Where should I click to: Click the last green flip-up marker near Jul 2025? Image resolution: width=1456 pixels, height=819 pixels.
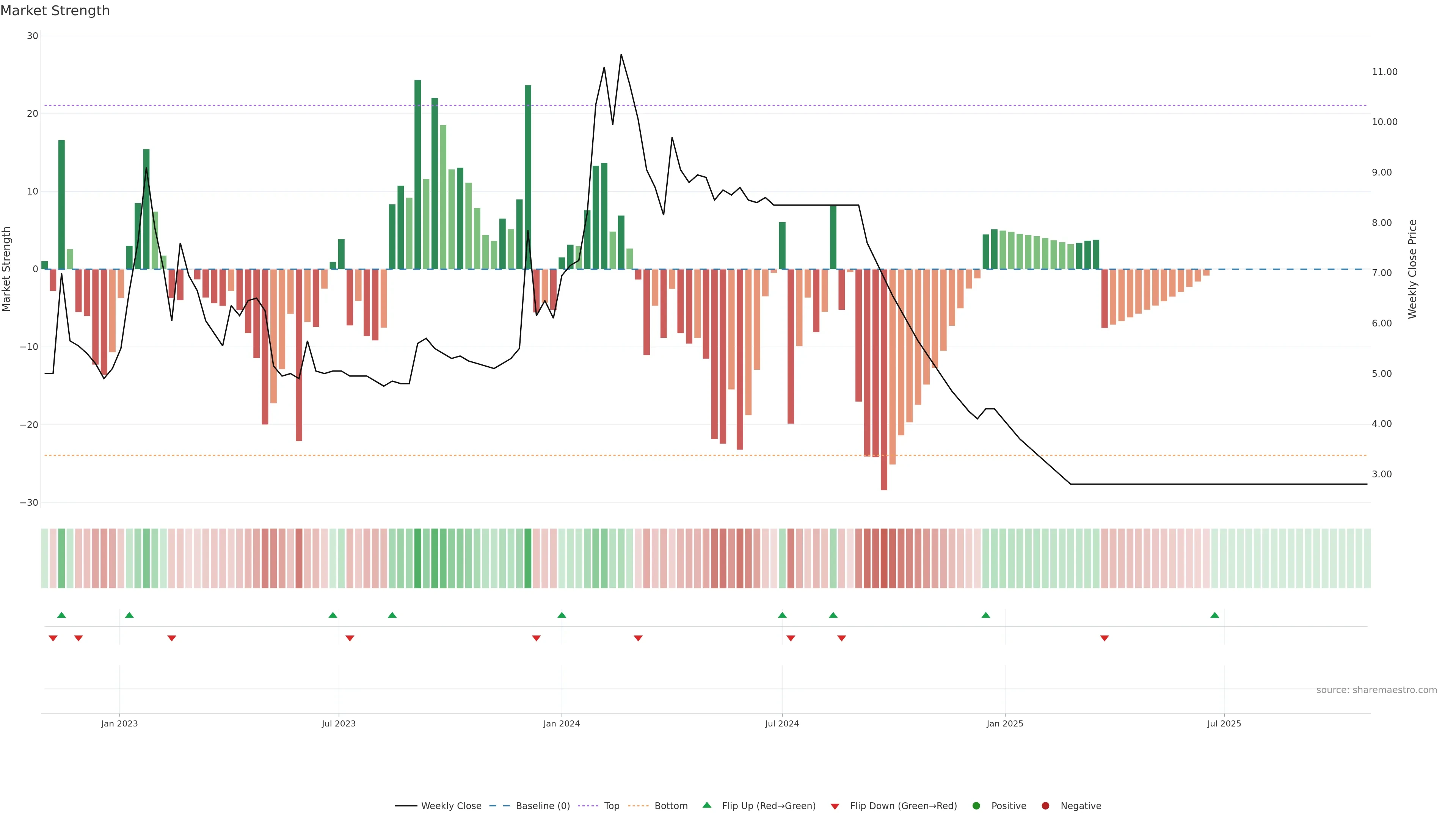click(1214, 615)
